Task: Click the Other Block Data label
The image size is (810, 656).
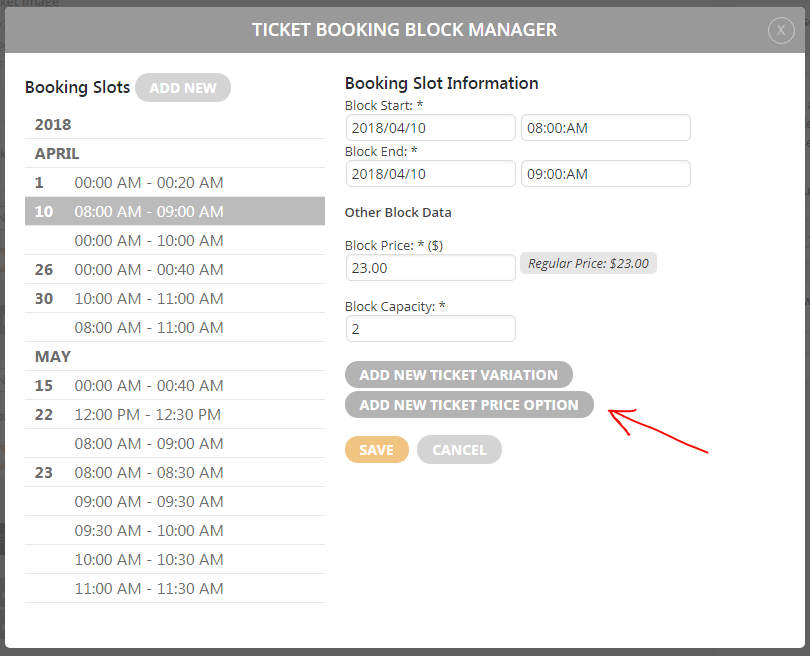Action: click(x=398, y=212)
